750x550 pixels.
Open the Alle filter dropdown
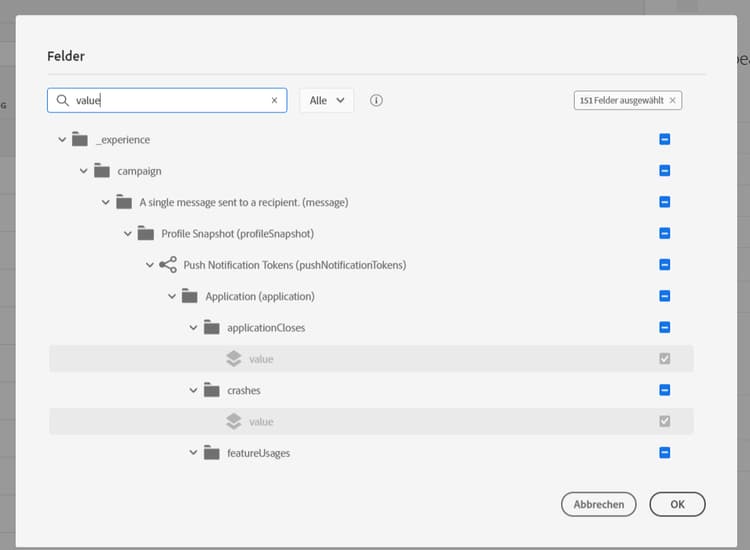click(x=327, y=101)
